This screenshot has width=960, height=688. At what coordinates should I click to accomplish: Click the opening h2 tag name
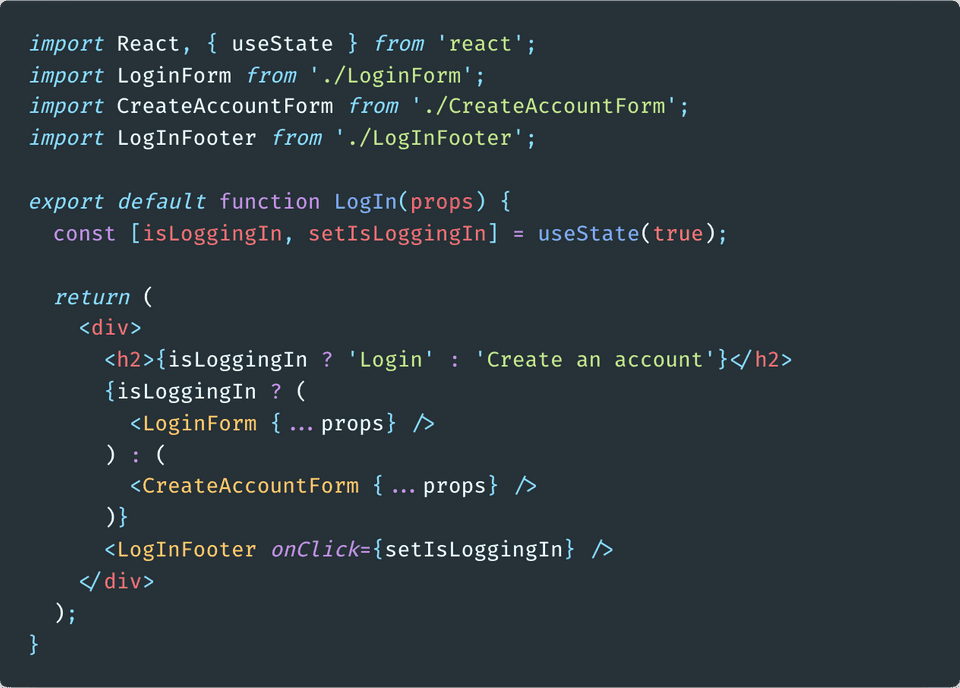(x=130, y=360)
